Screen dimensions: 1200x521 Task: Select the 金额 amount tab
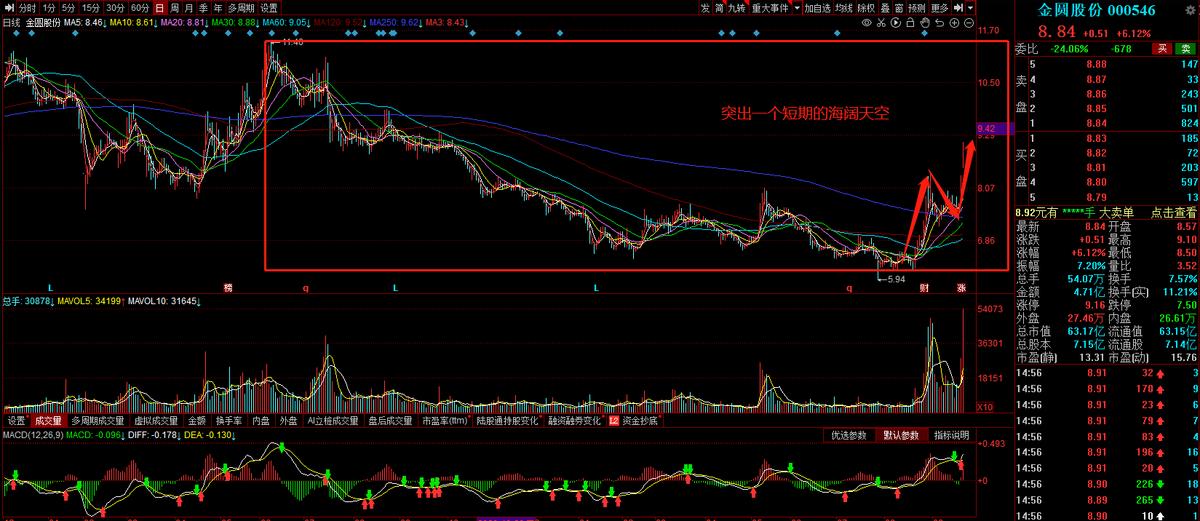point(196,421)
